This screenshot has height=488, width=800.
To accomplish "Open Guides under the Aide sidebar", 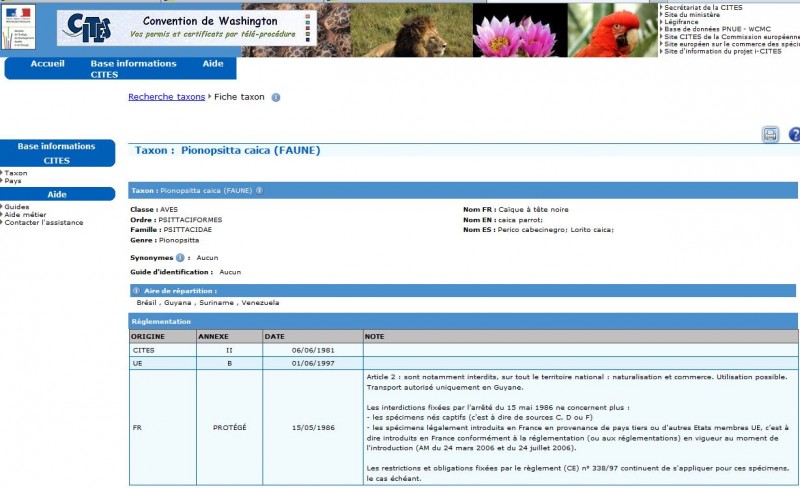I will (17, 207).
